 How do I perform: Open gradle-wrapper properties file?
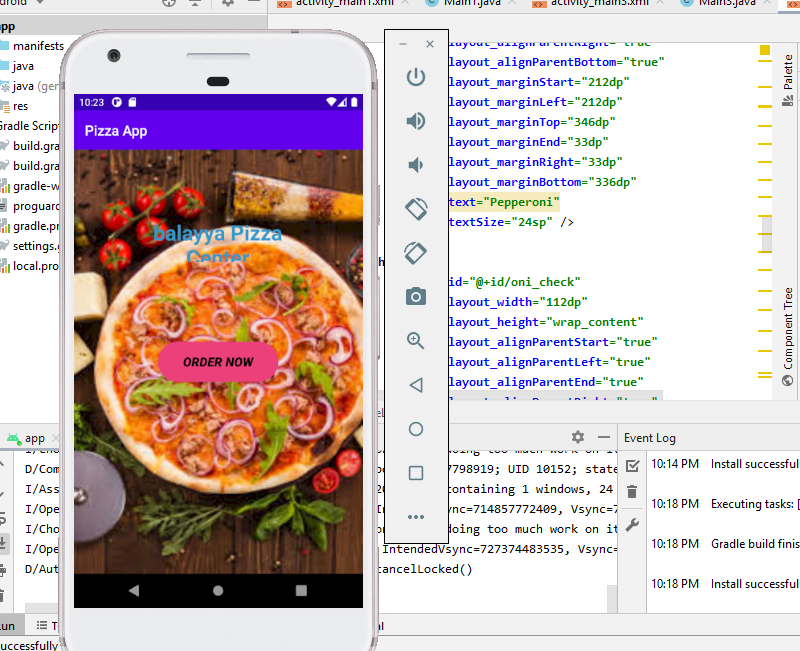click(31, 186)
